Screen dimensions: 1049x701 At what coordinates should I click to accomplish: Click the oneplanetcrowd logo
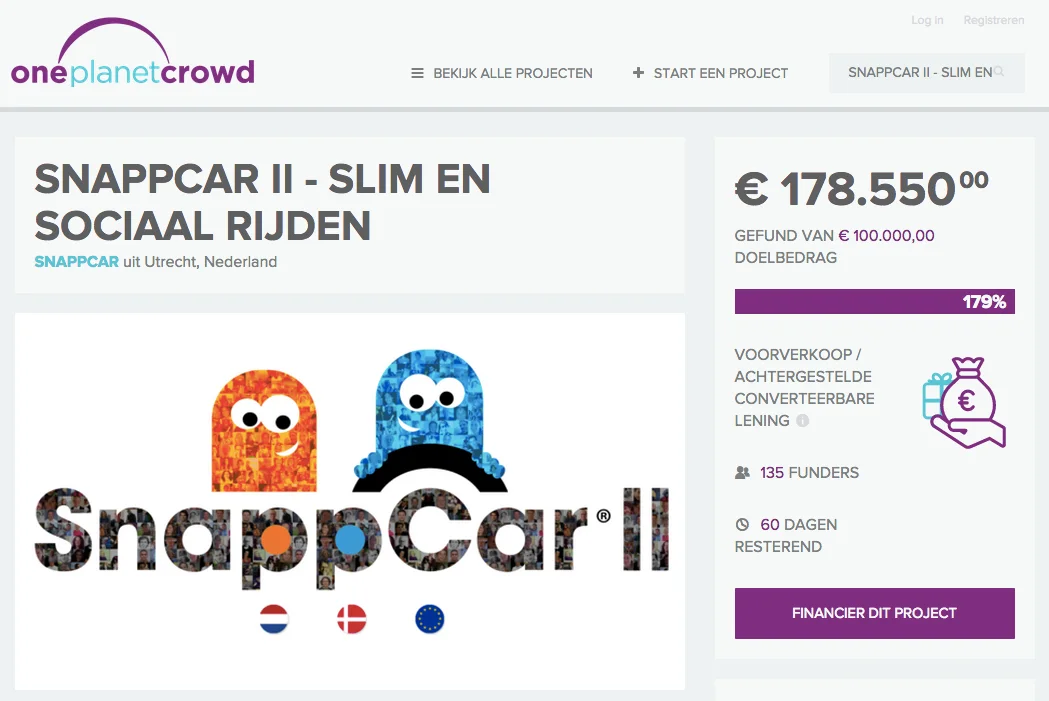132,53
